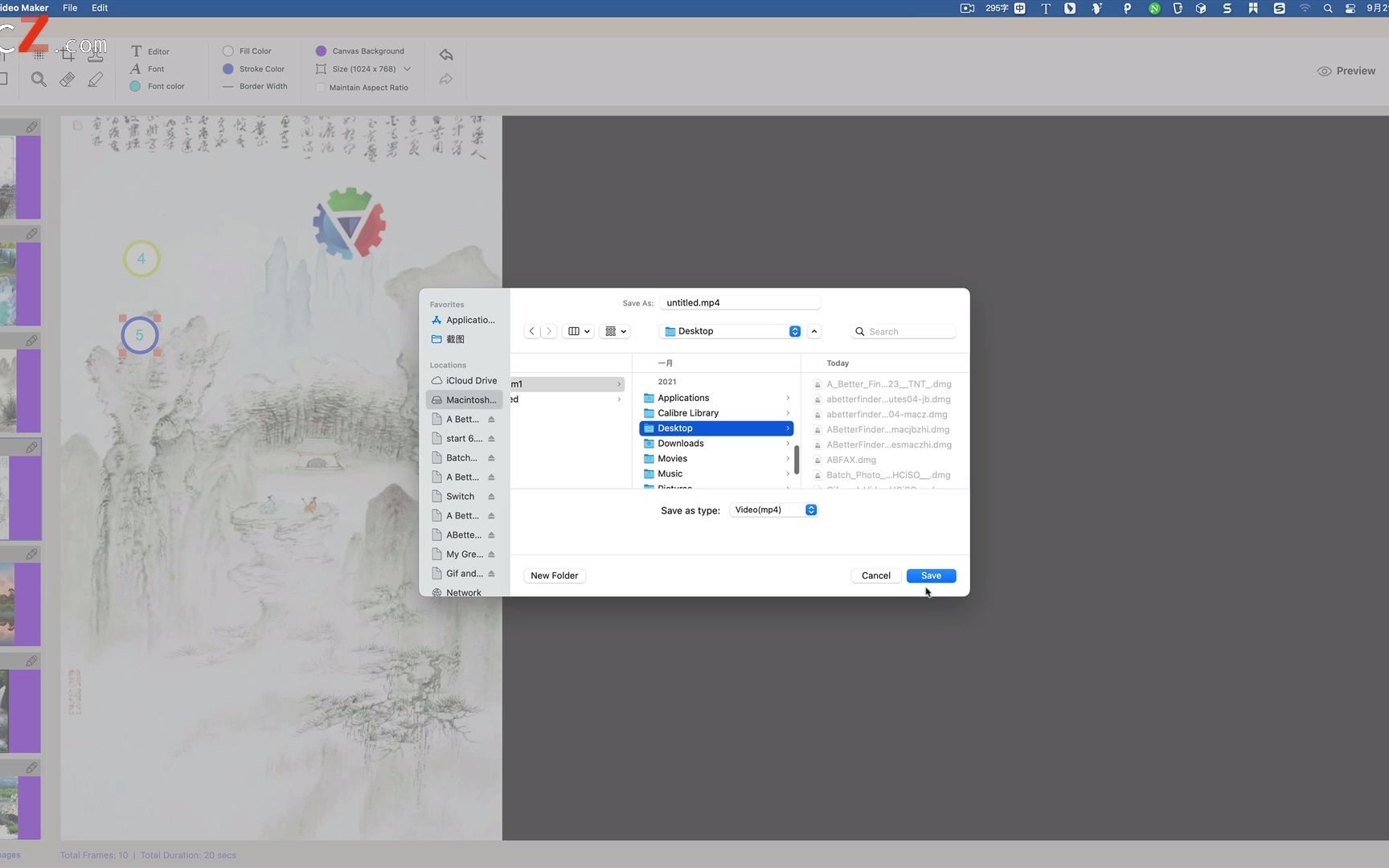1389x868 pixels.
Task: Click the Search field in save dialog
Action: [903, 331]
